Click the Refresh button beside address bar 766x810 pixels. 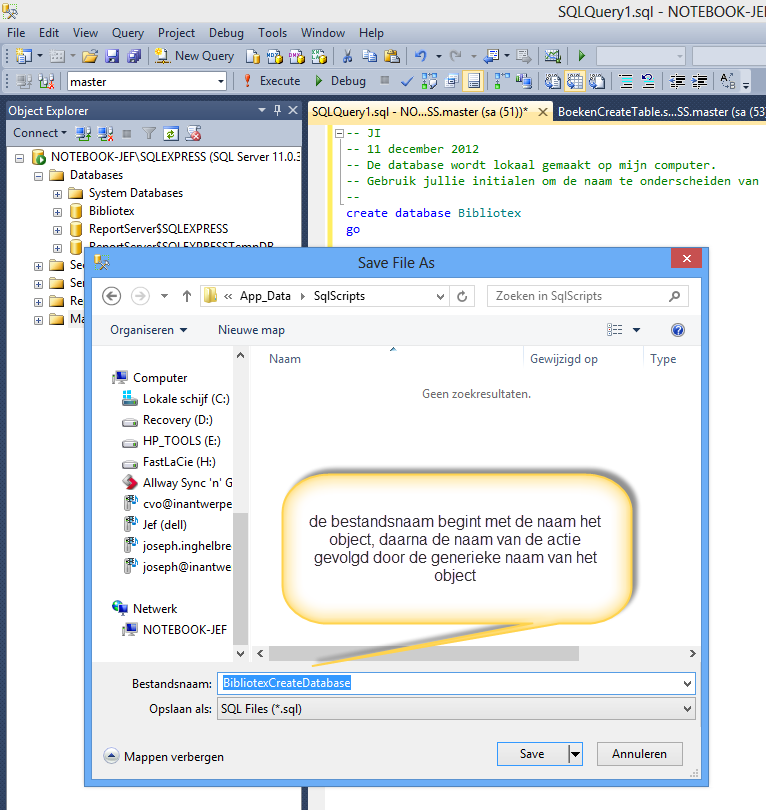(462, 296)
